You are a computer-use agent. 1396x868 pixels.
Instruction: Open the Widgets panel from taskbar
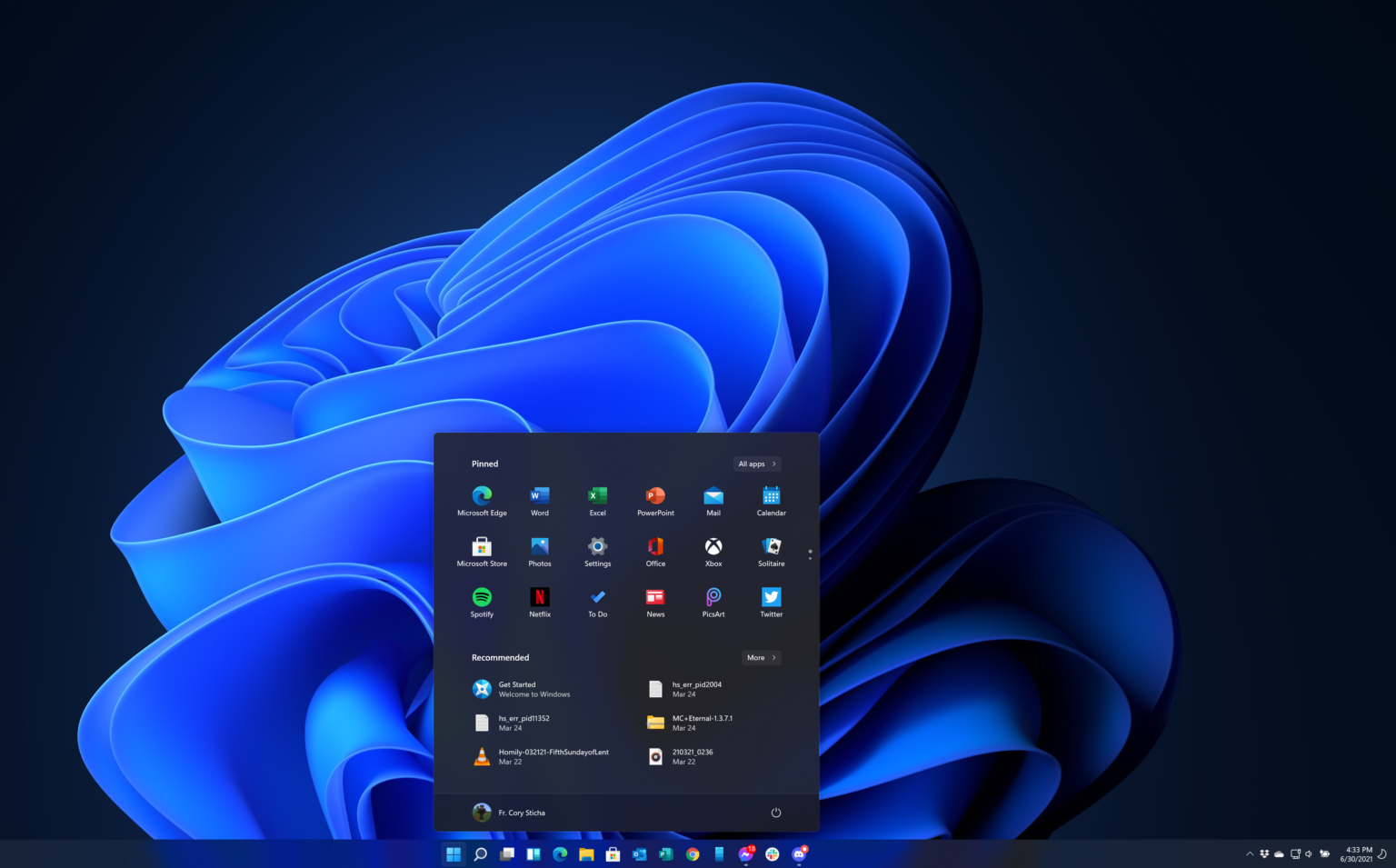(533, 854)
